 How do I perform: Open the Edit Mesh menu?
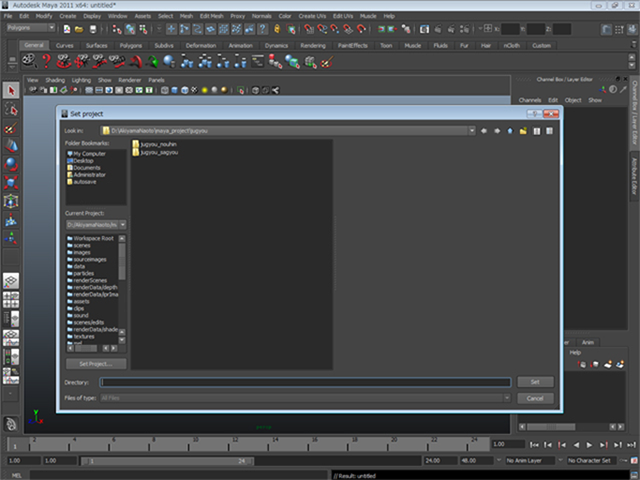[211, 16]
